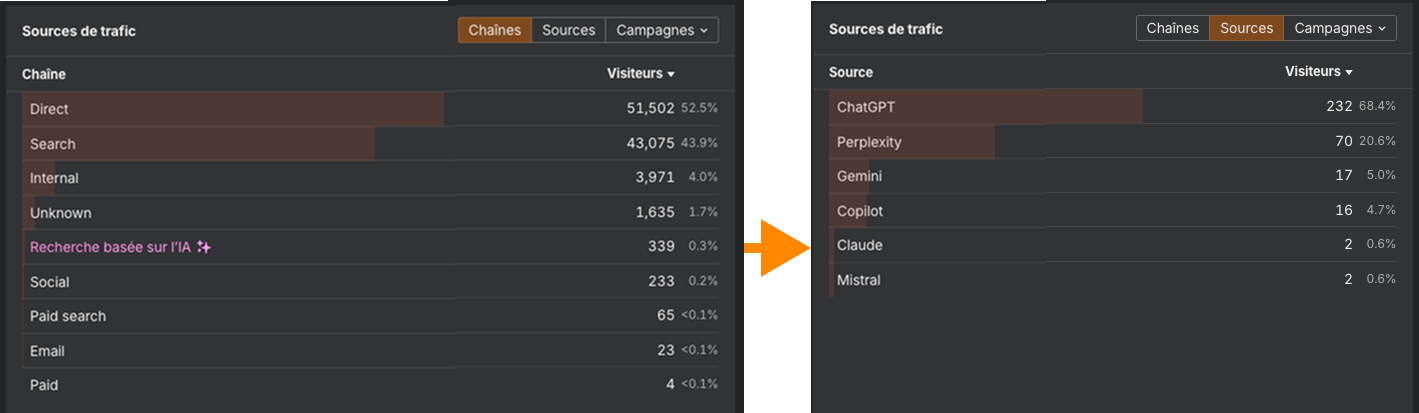Screen dimensions: 1419x413
Task: Click the 23 visitors value for Email
Action: pos(666,351)
